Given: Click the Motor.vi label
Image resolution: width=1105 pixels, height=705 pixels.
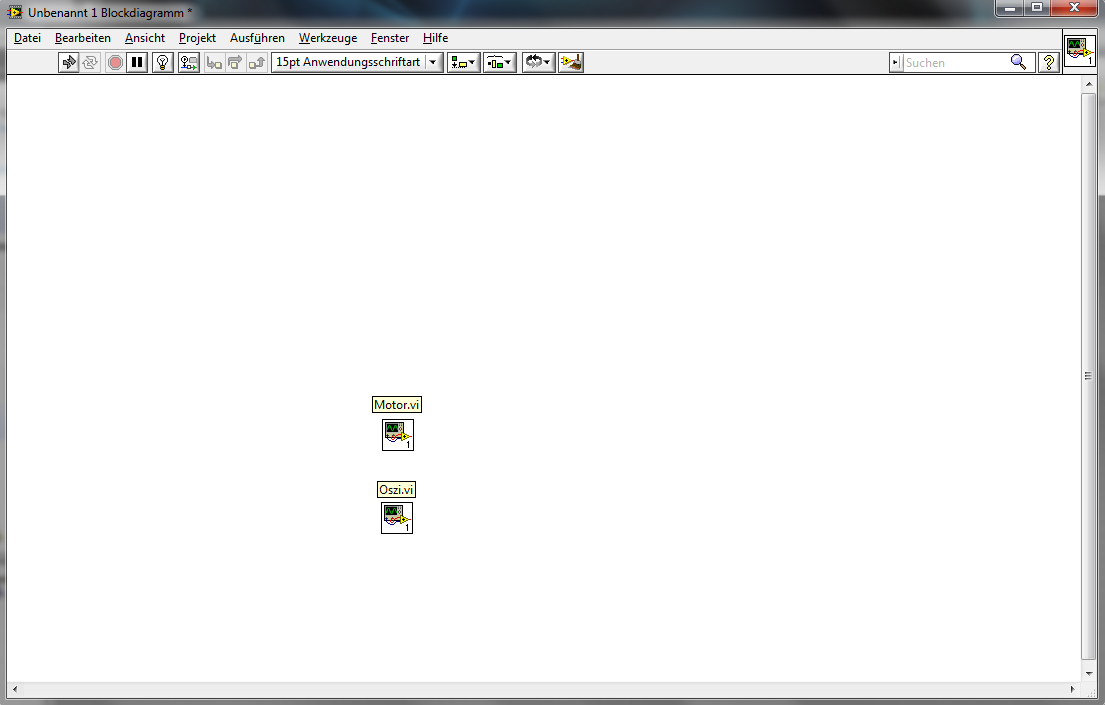Looking at the screenshot, I should pos(397,405).
